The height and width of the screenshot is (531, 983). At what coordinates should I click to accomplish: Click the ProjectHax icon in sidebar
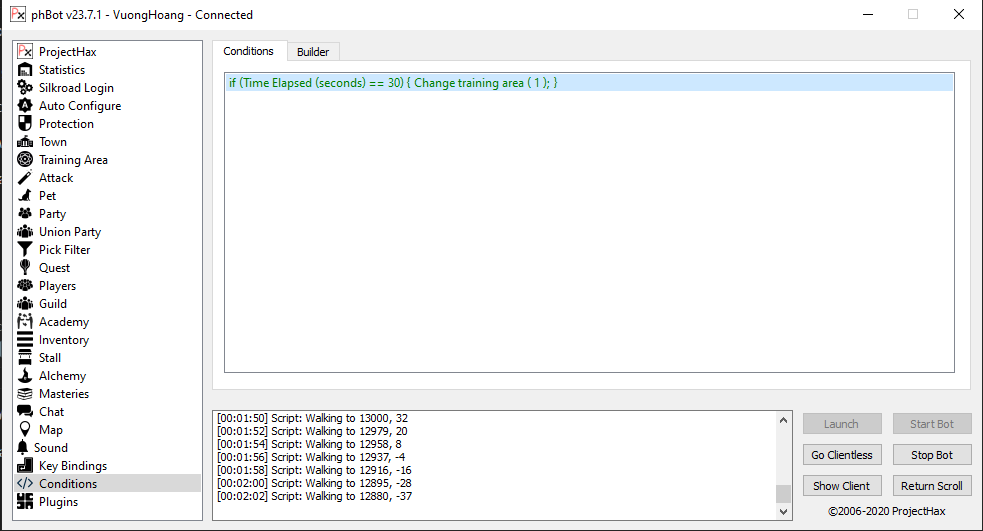pos(25,52)
